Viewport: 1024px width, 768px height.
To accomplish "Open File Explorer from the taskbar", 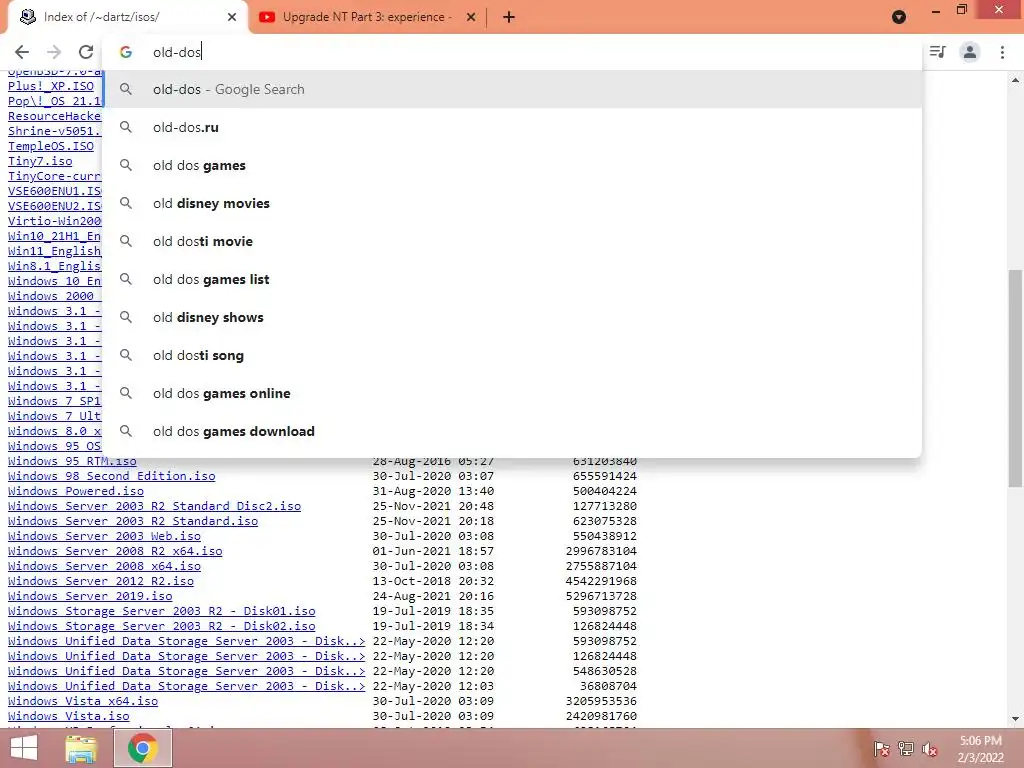I will pos(80,748).
